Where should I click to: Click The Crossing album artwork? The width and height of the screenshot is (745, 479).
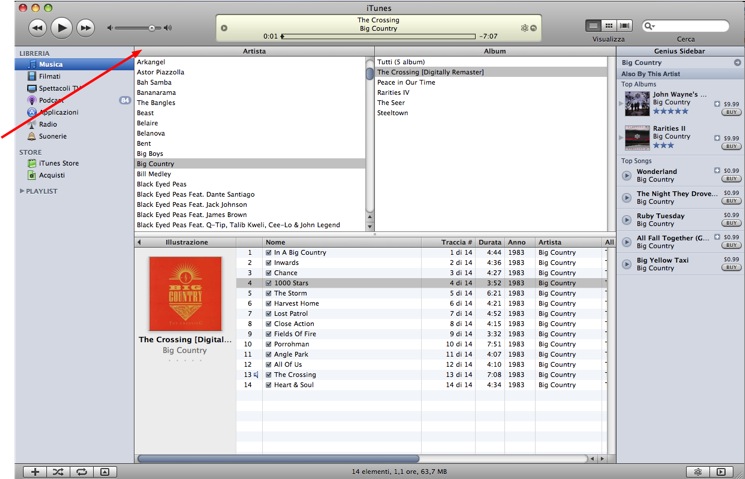[185, 293]
